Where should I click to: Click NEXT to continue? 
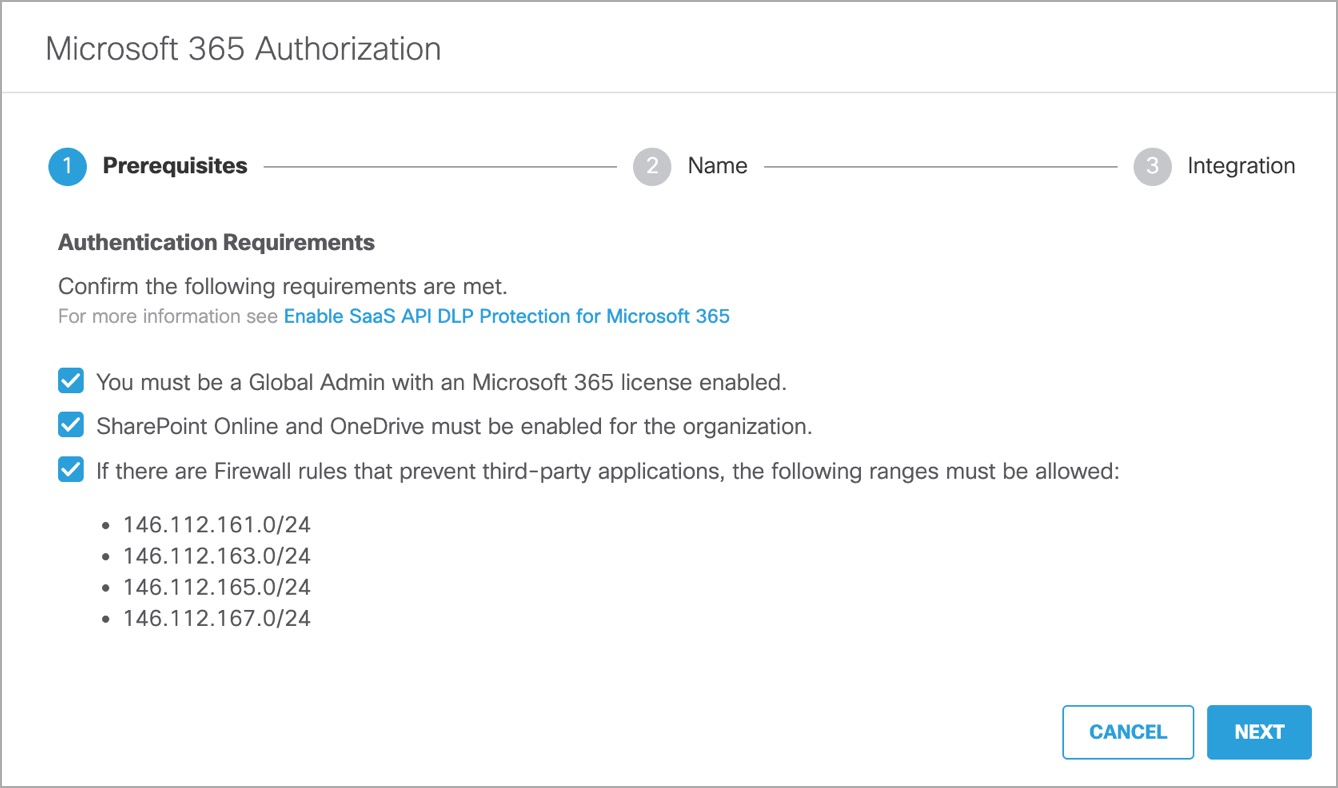pos(1258,732)
